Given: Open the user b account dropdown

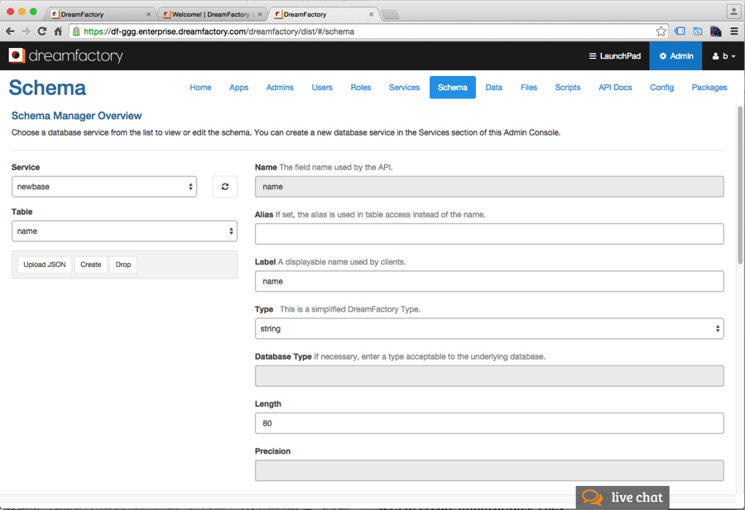Looking at the screenshot, I should (x=724, y=56).
